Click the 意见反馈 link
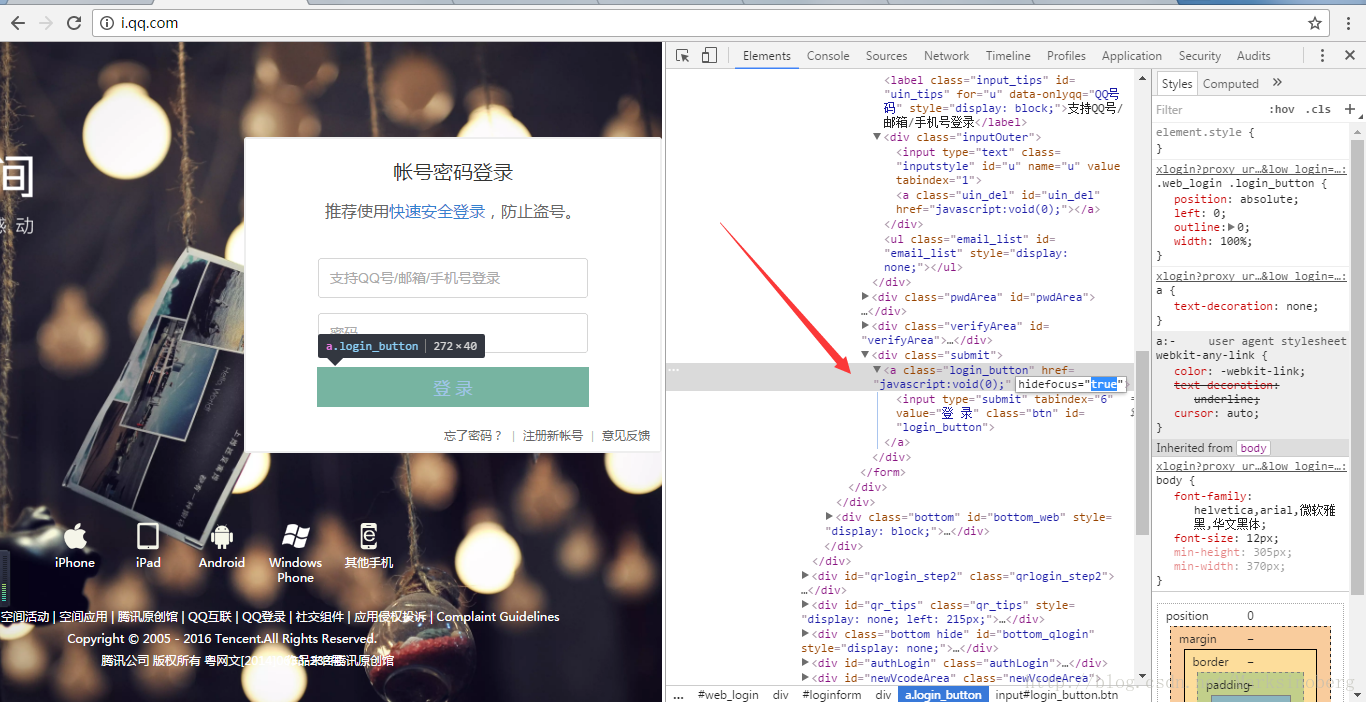Image resolution: width=1366 pixels, height=702 pixels. pyautogui.click(x=626, y=436)
